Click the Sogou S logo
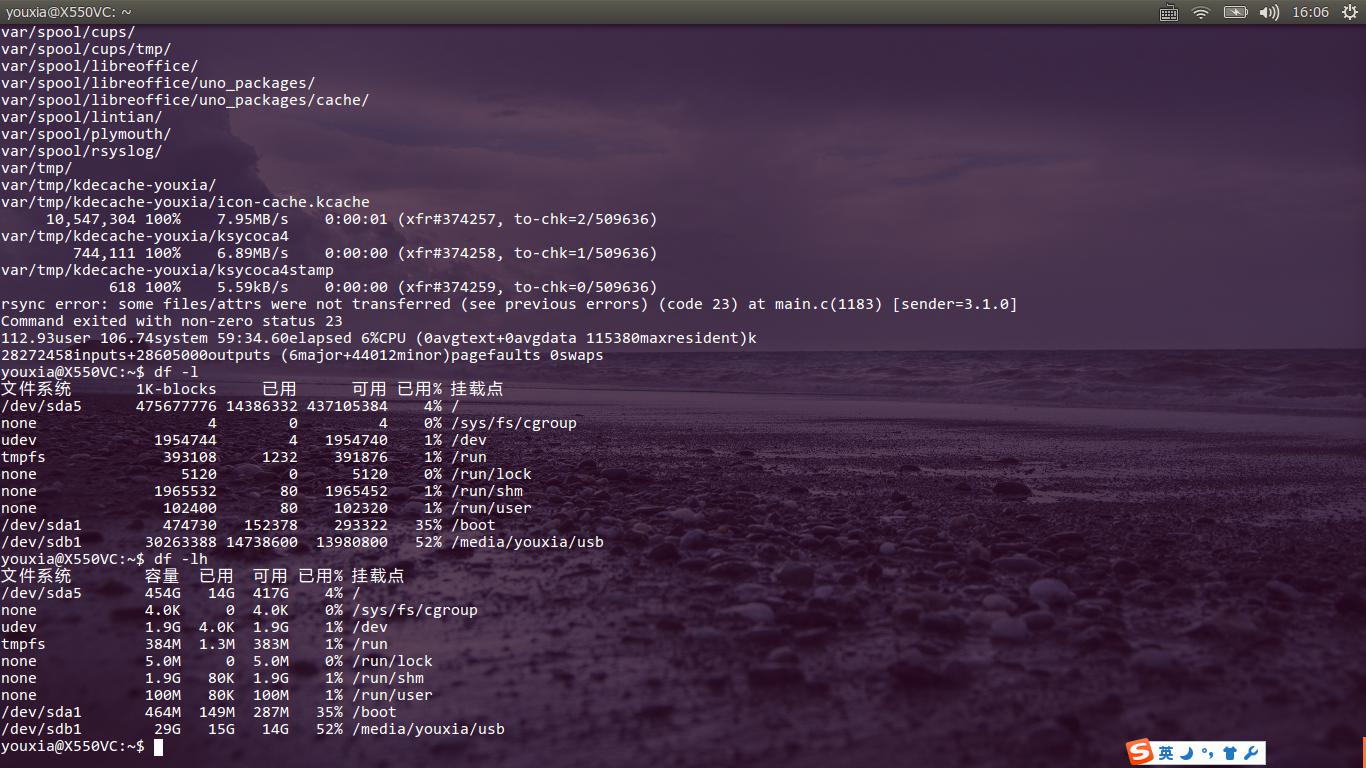The width and height of the screenshot is (1366, 768). pos(1141,753)
